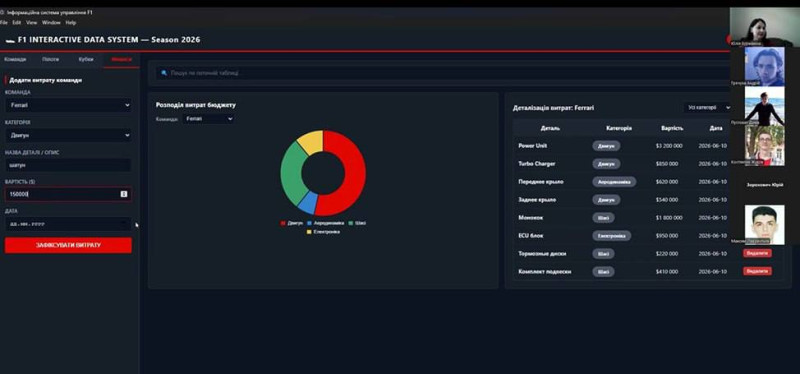Screen dimensions: 800x374
Task: Click the stepper icon in the cost field
Action: tap(123, 194)
